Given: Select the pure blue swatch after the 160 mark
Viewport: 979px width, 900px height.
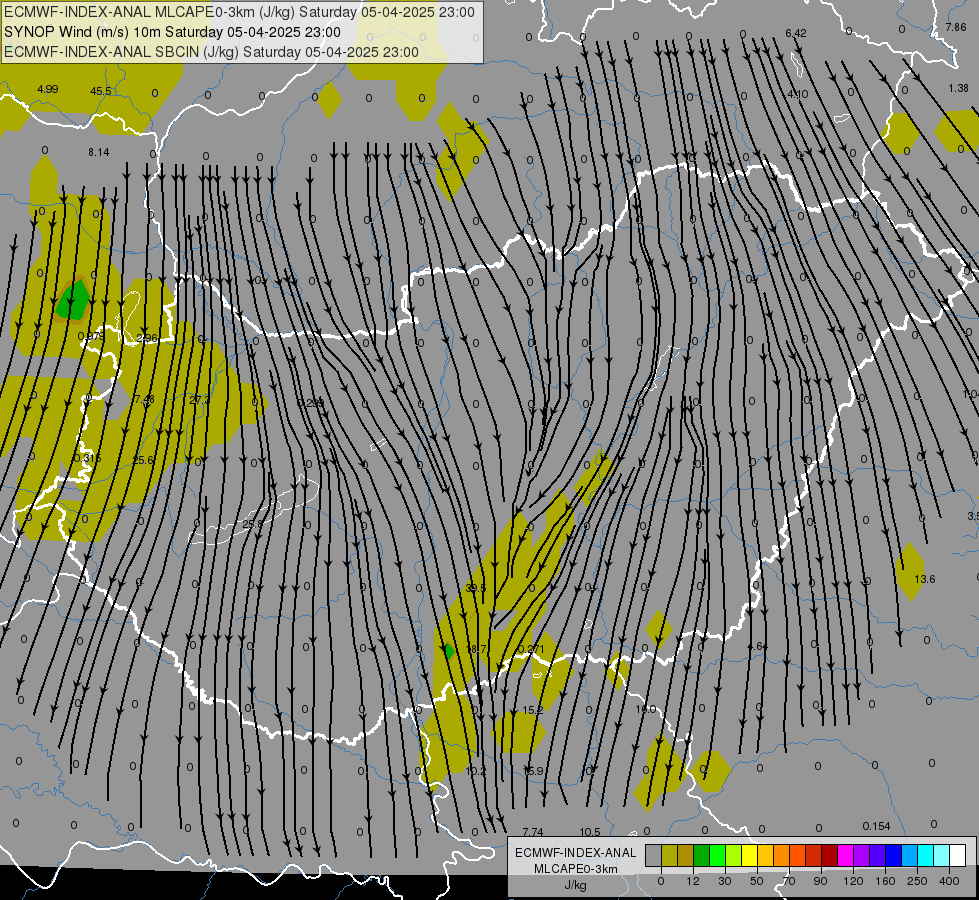Looking at the screenshot, I should 894,855.
